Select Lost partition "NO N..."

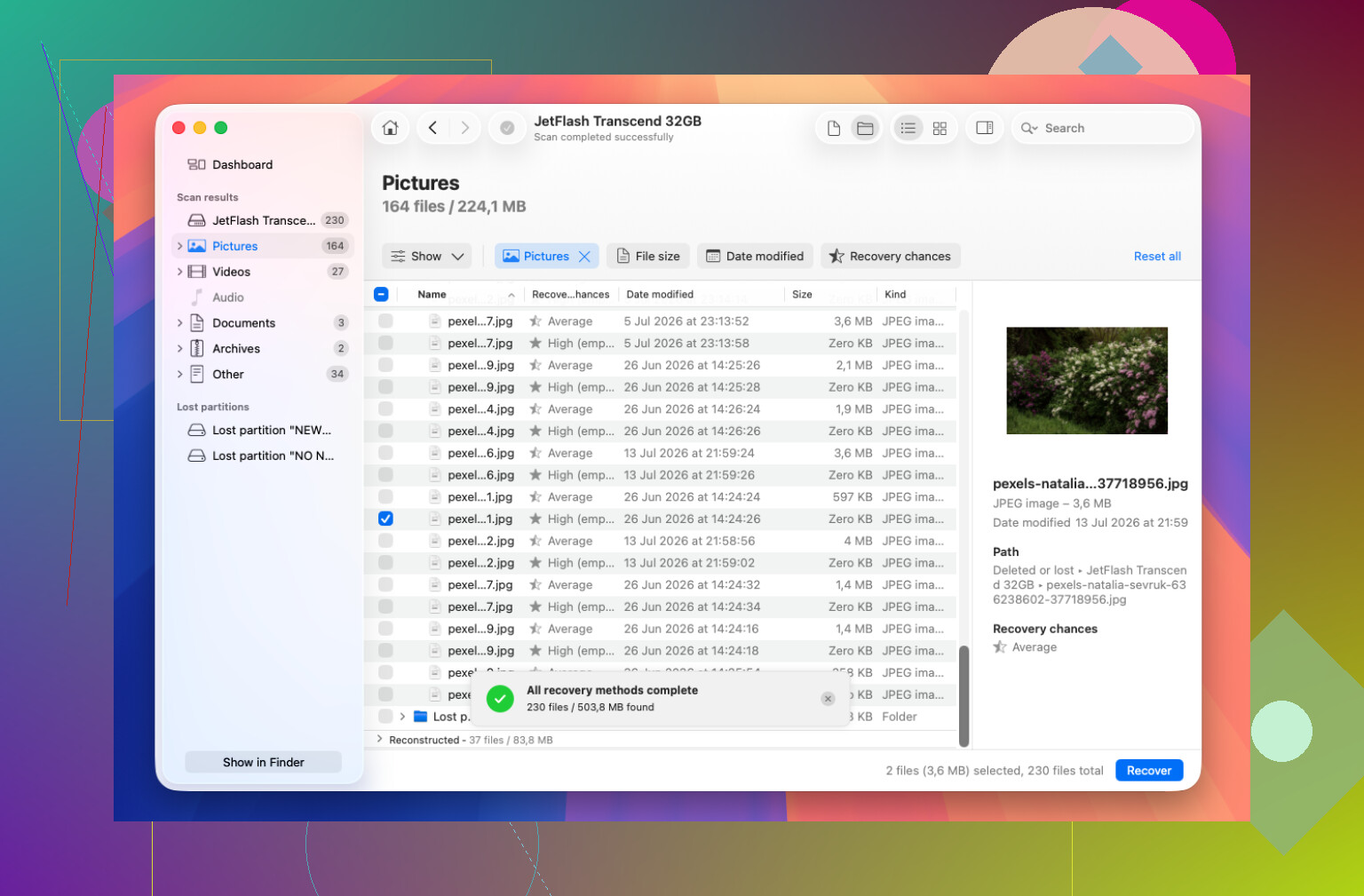pyautogui.click(x=263, y=456)
